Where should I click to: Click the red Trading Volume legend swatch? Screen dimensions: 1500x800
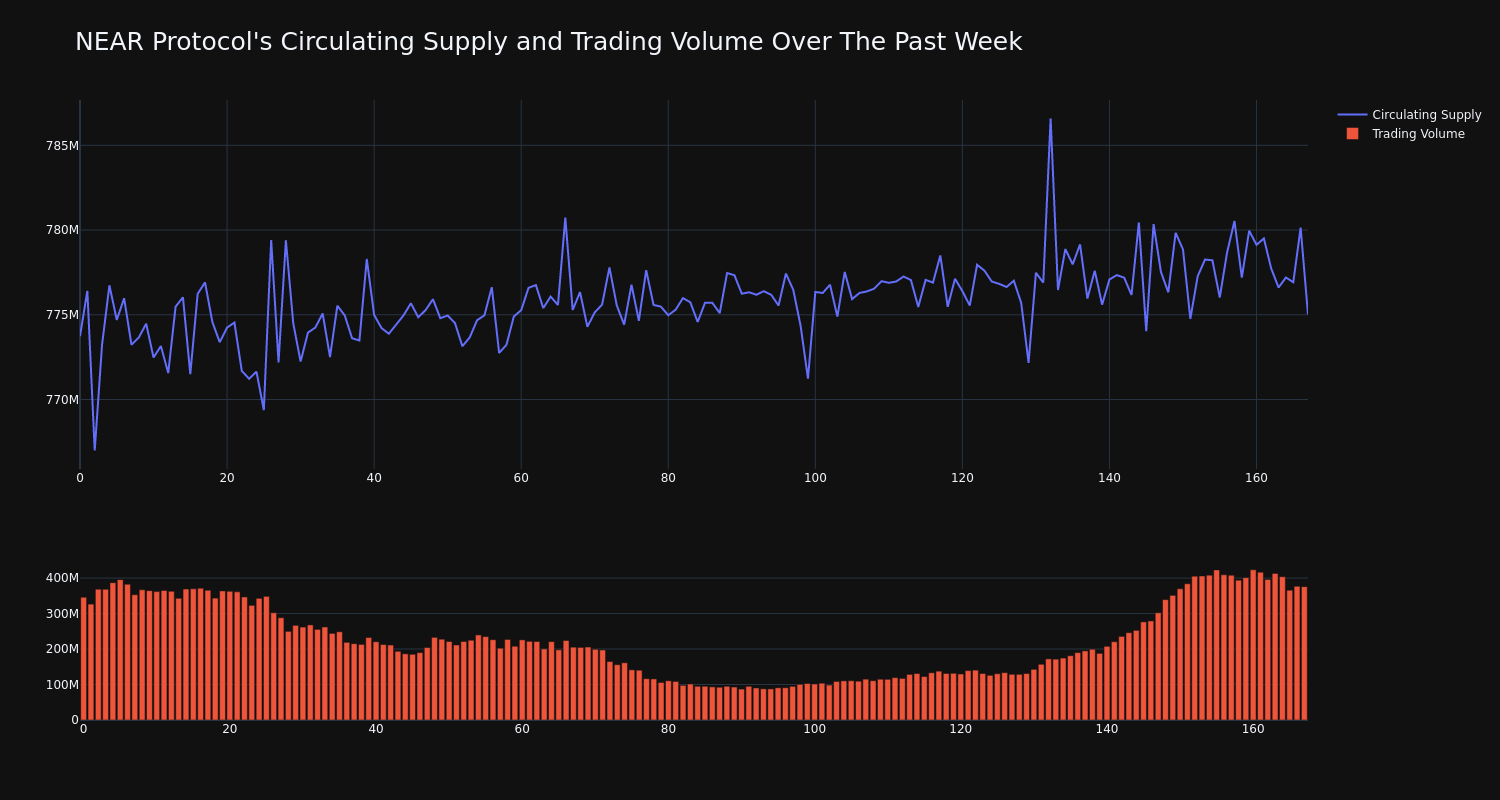point(1352,134)
